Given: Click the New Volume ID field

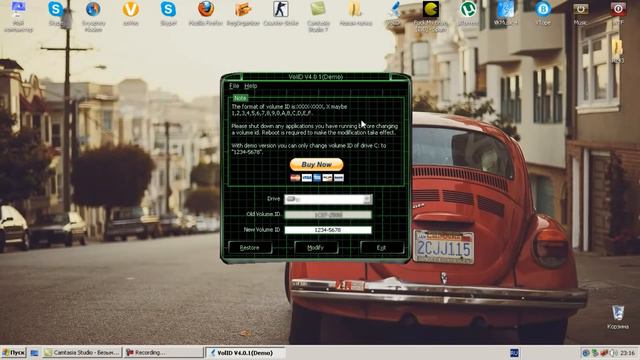Looking at the screenshot, I should tap(328, 230).
